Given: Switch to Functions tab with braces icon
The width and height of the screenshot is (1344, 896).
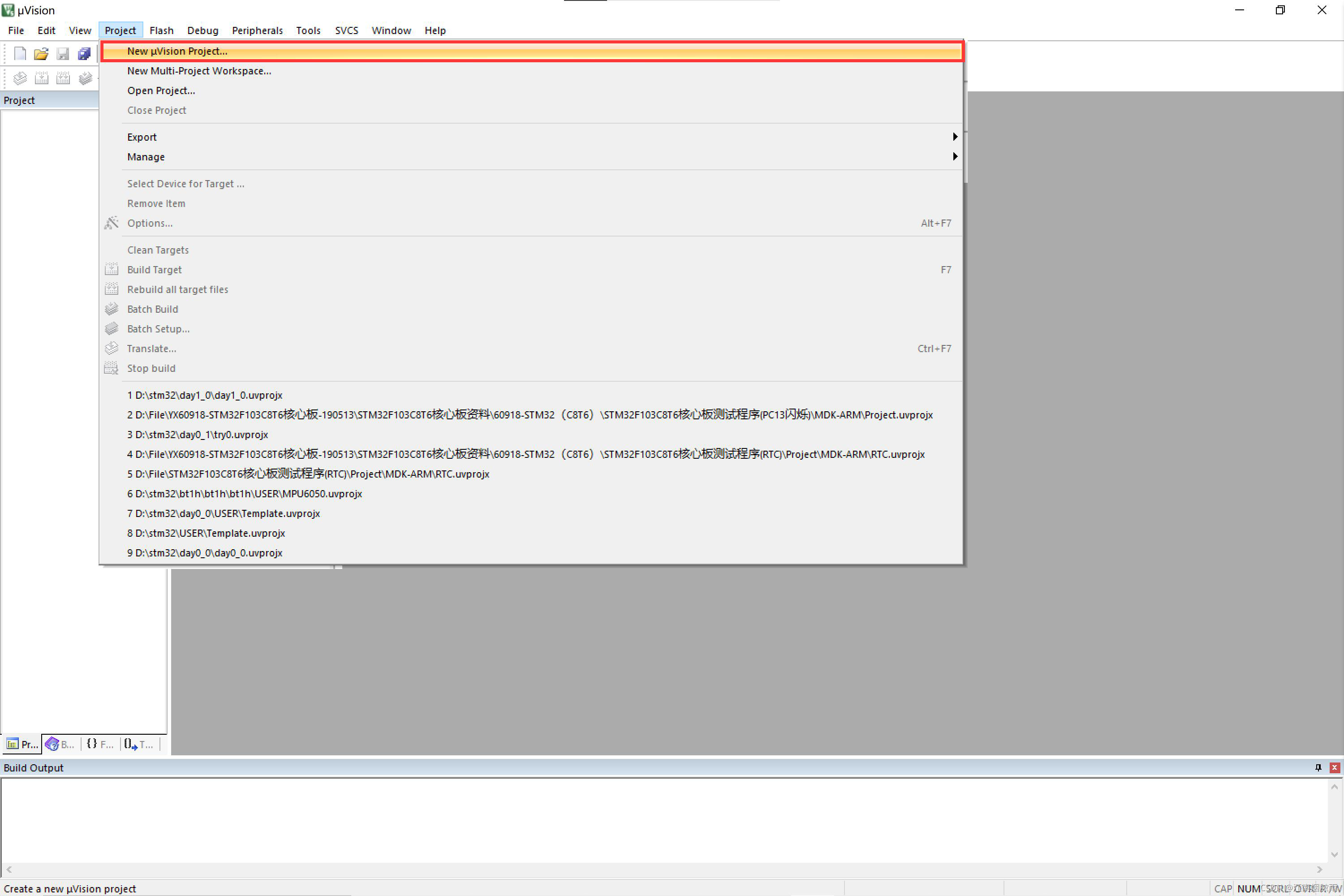Looking at the screenshot, I should [x=99, y=744].
